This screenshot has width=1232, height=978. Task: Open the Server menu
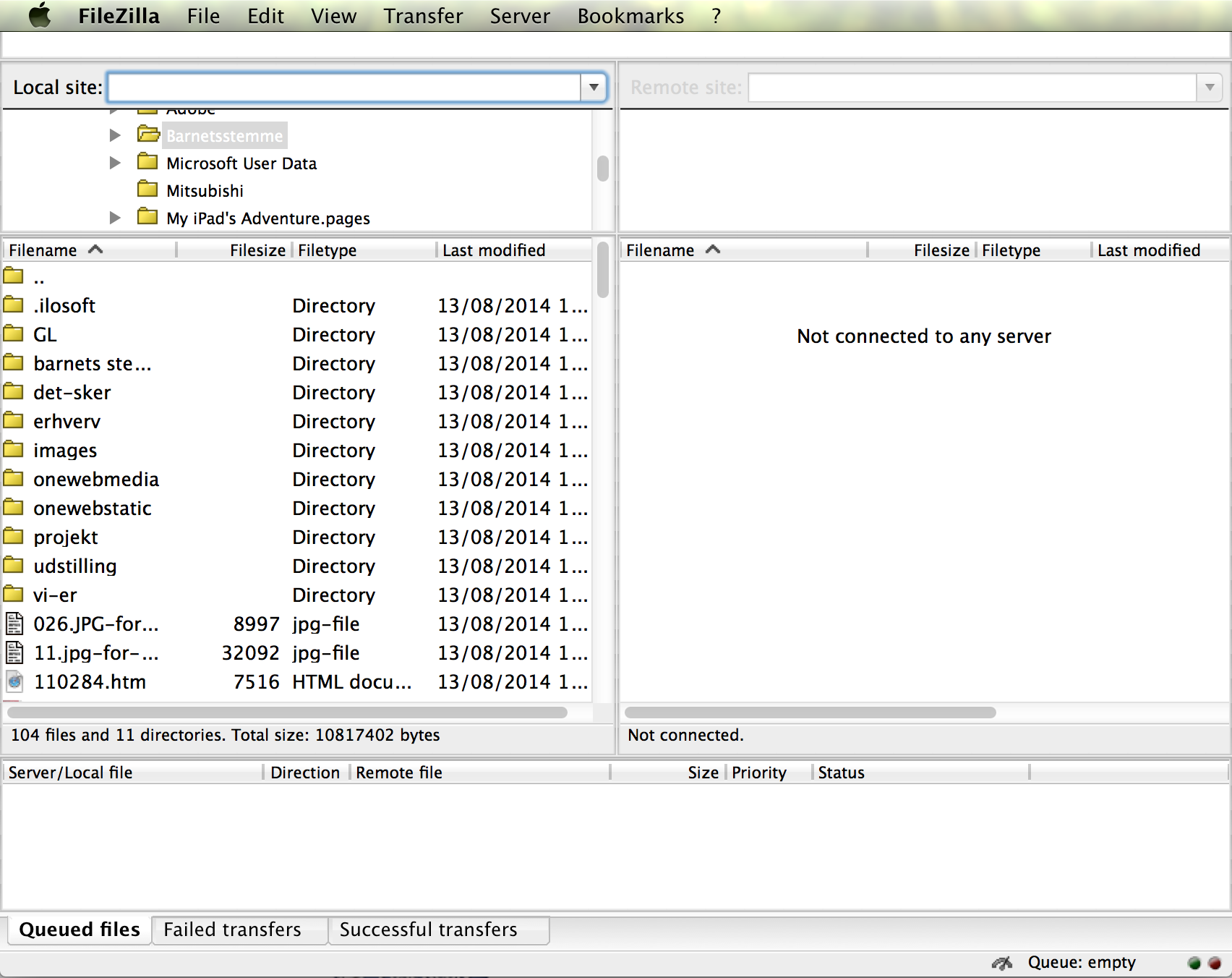tap(520, 16)
